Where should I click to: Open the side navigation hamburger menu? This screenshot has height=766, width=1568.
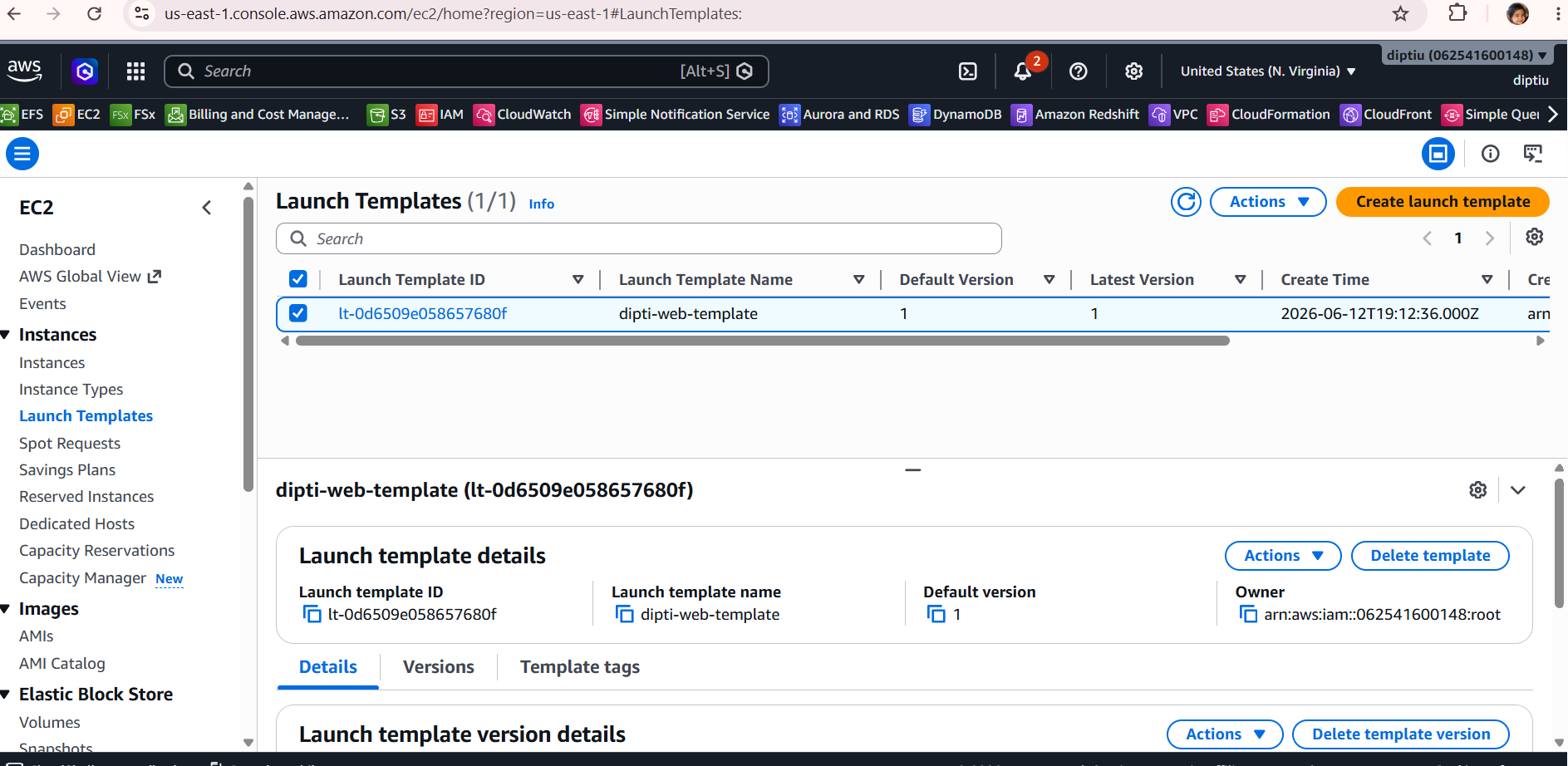coord(22,154)
